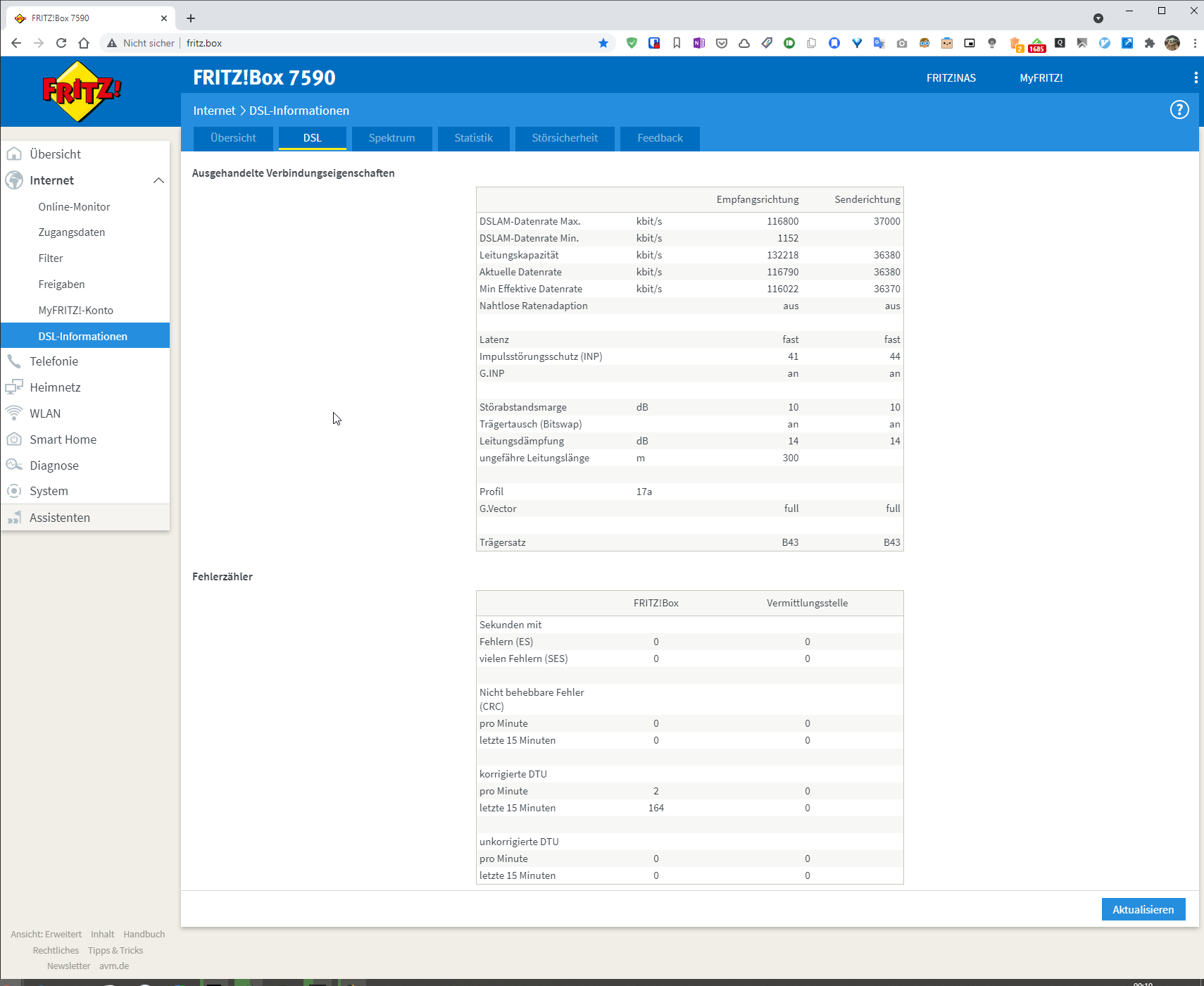Click the Internet breadcrumb link
Viewport: 1204px width, 986px height.
click(214, 111)
